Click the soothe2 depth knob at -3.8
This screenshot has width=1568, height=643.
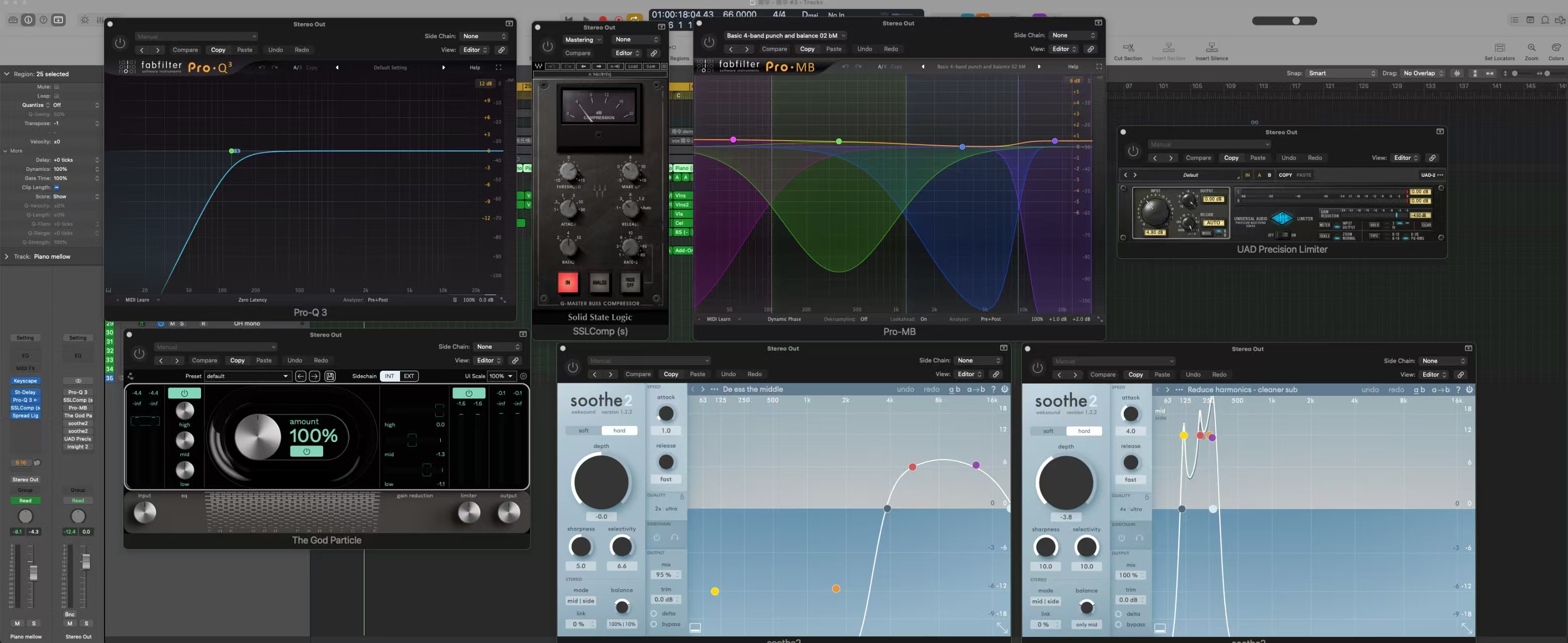click(1065, 483)
